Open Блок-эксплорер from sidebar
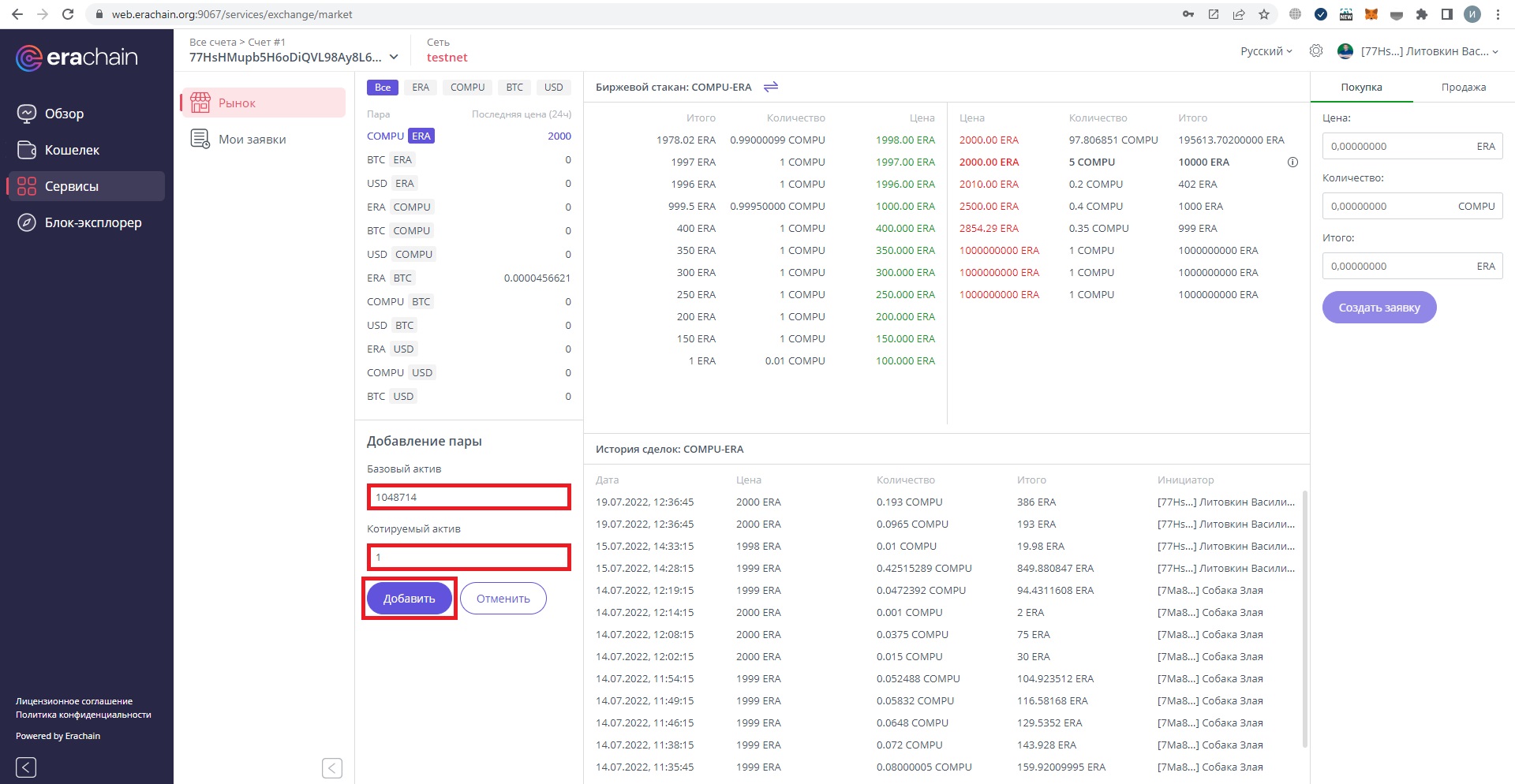Viewport: 1515px width, 784px height. click(92, 222)
